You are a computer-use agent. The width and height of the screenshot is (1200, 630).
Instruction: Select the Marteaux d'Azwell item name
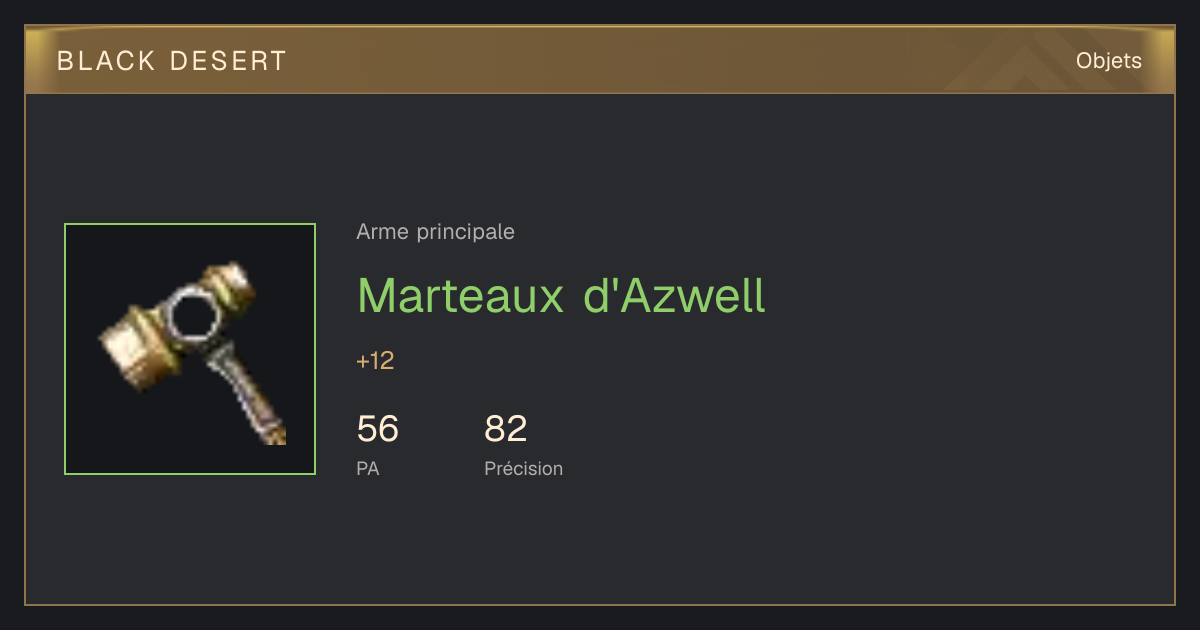561,295
